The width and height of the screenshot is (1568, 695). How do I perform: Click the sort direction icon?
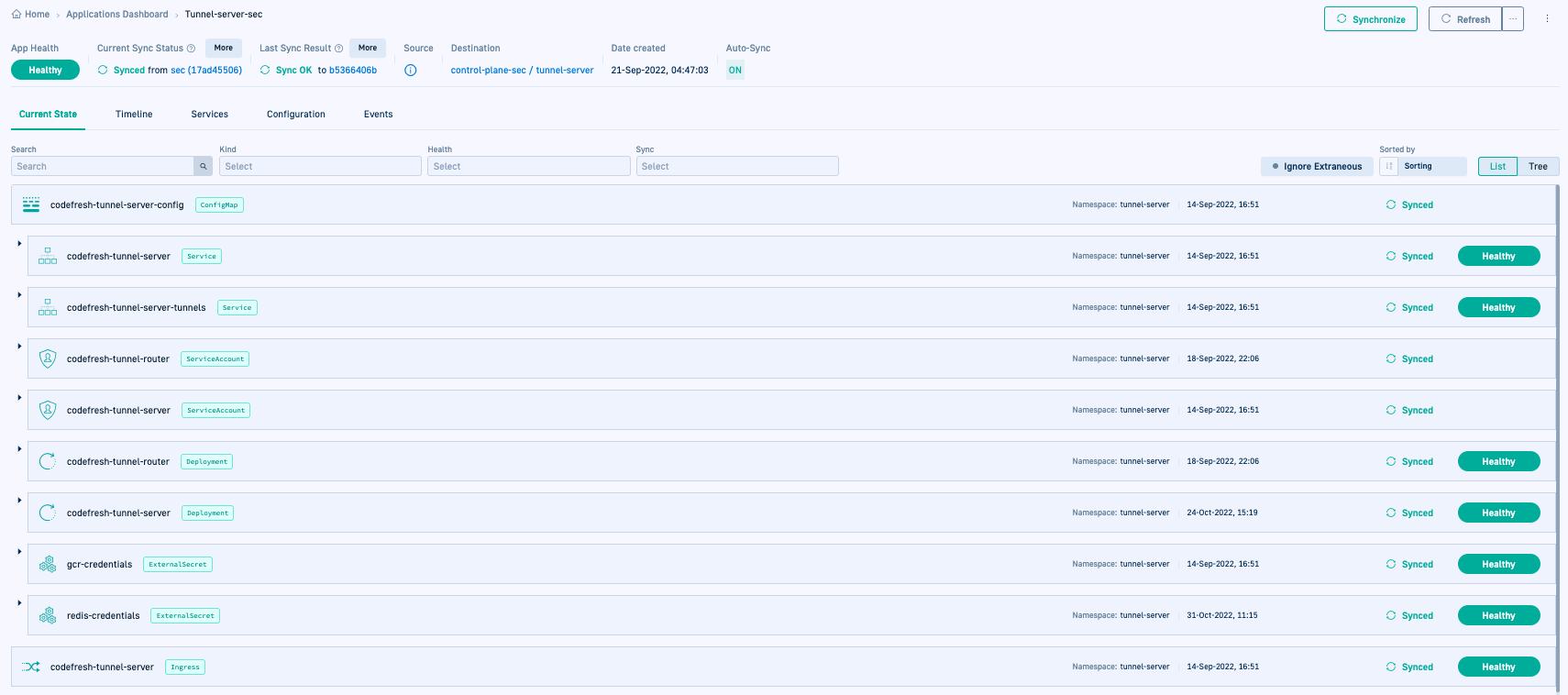tap(1389, 166)
